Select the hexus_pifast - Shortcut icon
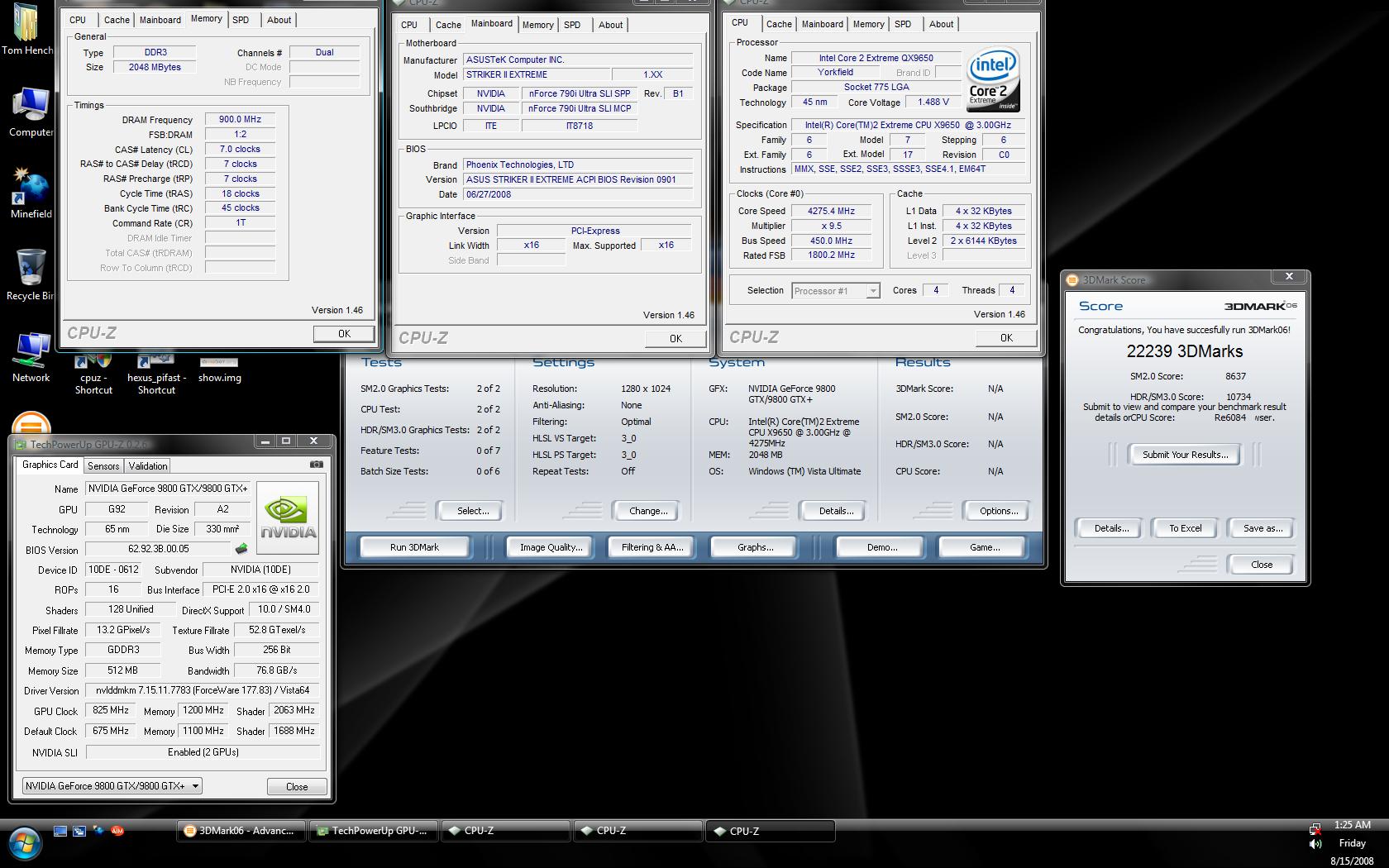Viewport: 1389px width, 868px height. coord(156,374)
